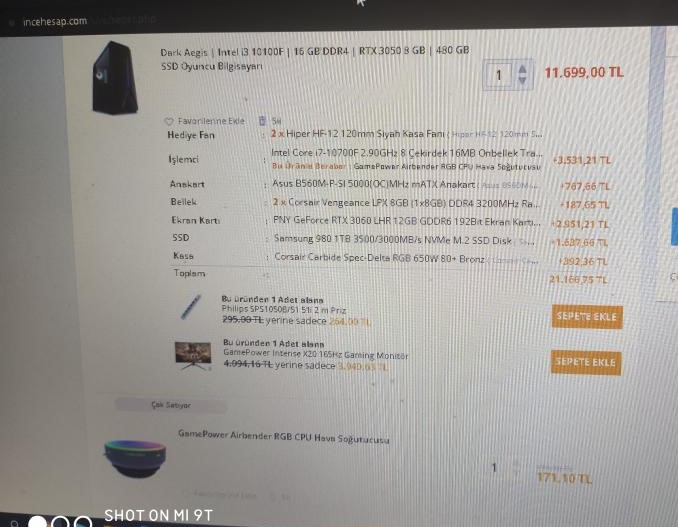Screen dimensions: 678x527
Task: Open the Dark Aegis Oyuncu Bilgisayarı title link
Action: (314, 58)
